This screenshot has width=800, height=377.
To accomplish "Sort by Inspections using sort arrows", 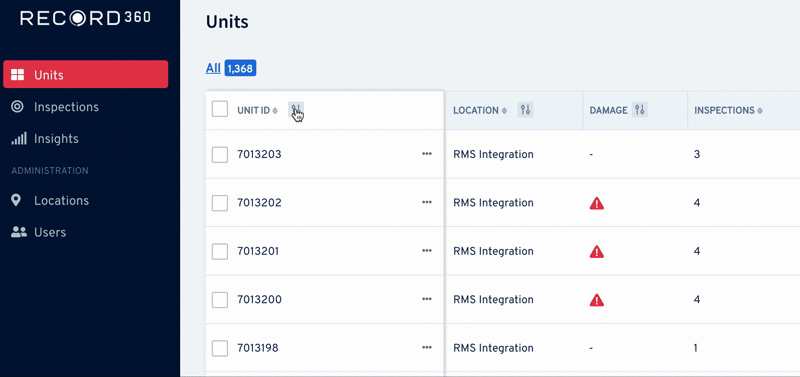I will pyautogui.click(x=760, y=111).
